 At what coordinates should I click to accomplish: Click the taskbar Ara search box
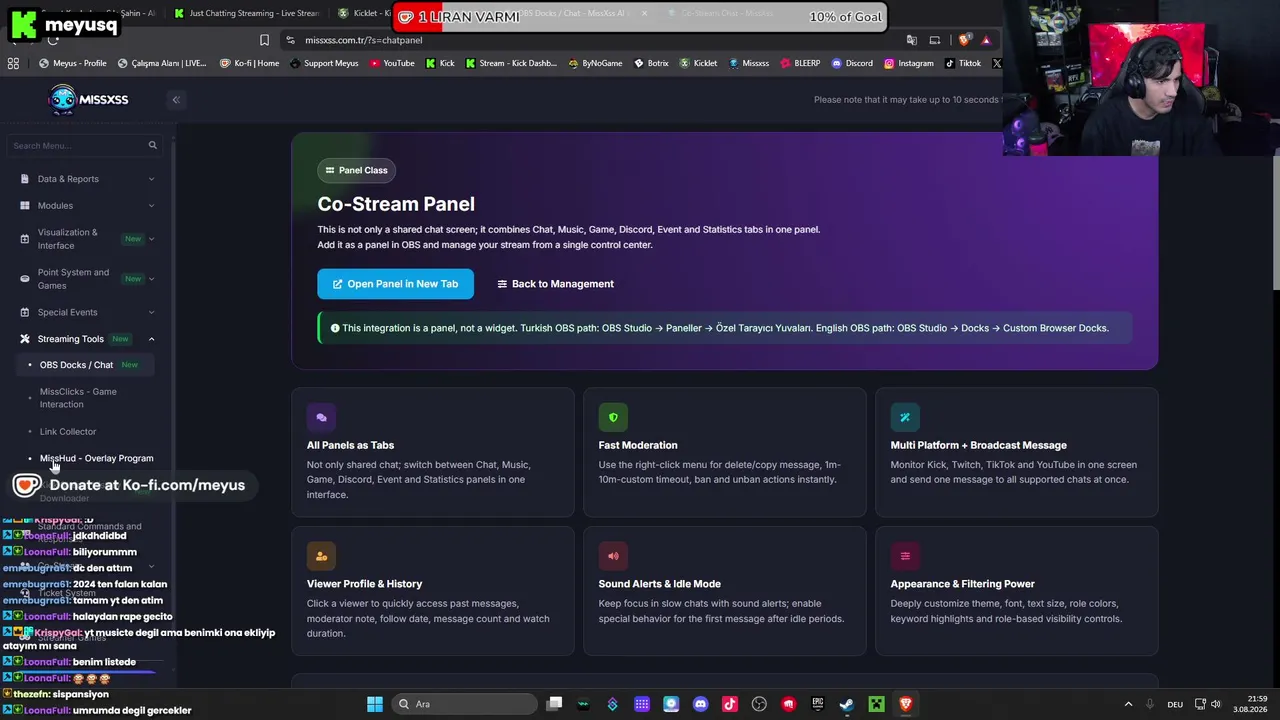(463, 704)
